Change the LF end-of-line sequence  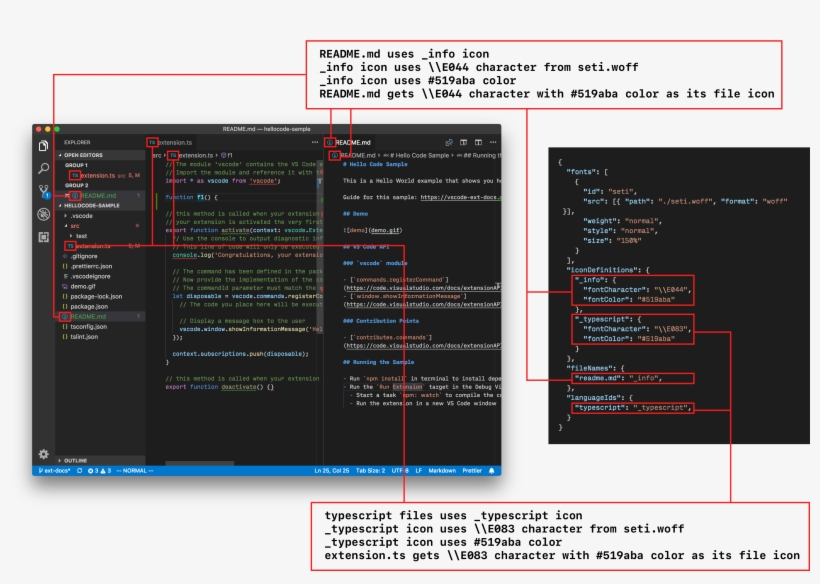tap(419, 471)
